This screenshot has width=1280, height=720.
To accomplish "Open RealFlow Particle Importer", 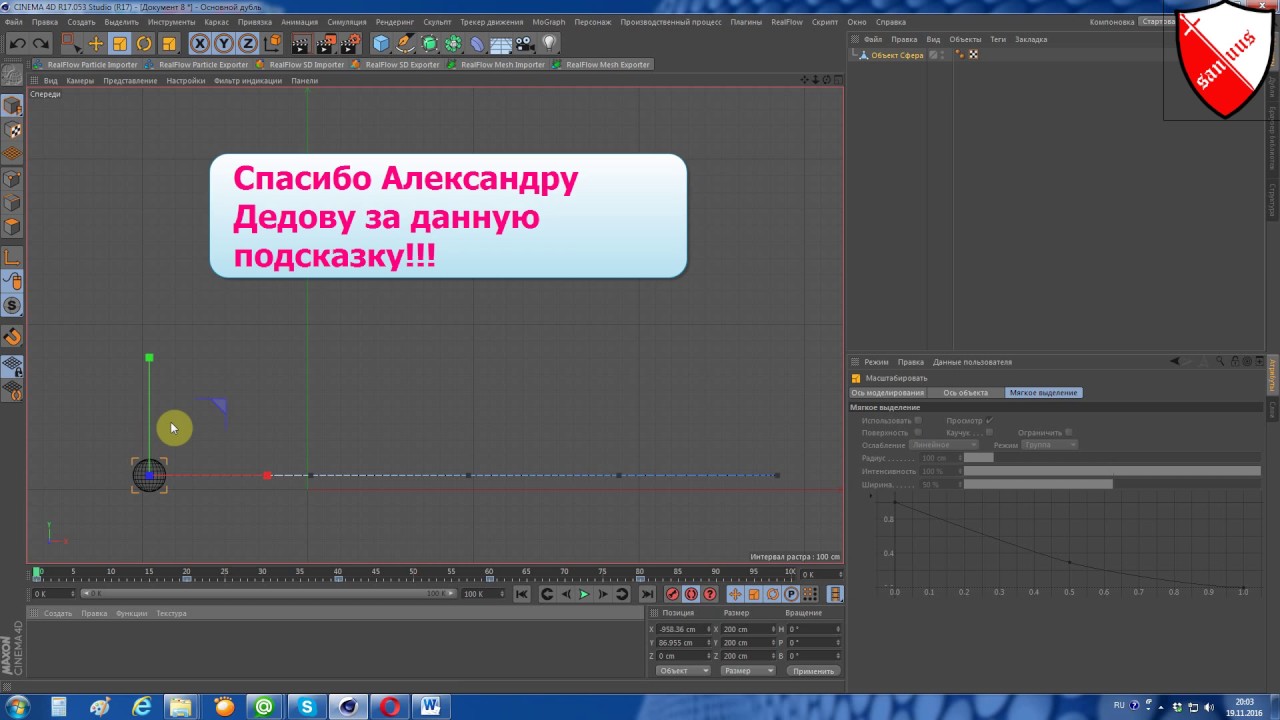I will tap(86, 65).
